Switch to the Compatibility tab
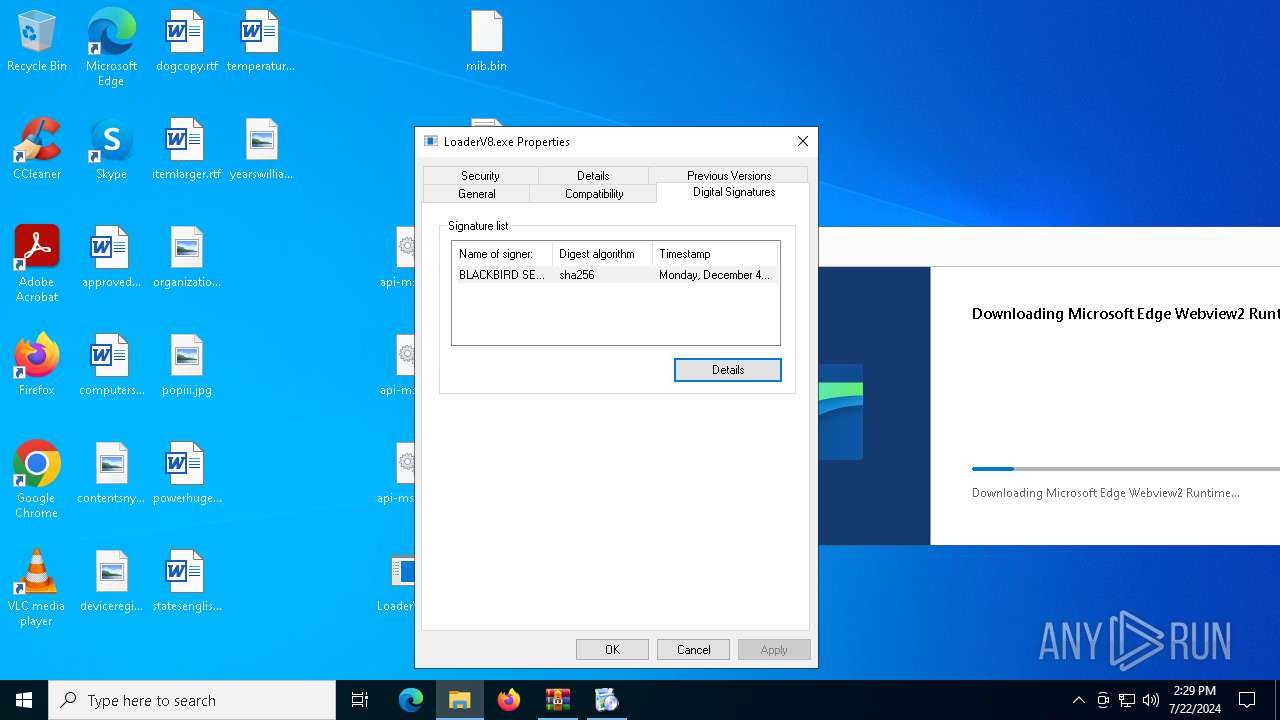The width and height of the screenshot is (1280, 720). point(594,193)
